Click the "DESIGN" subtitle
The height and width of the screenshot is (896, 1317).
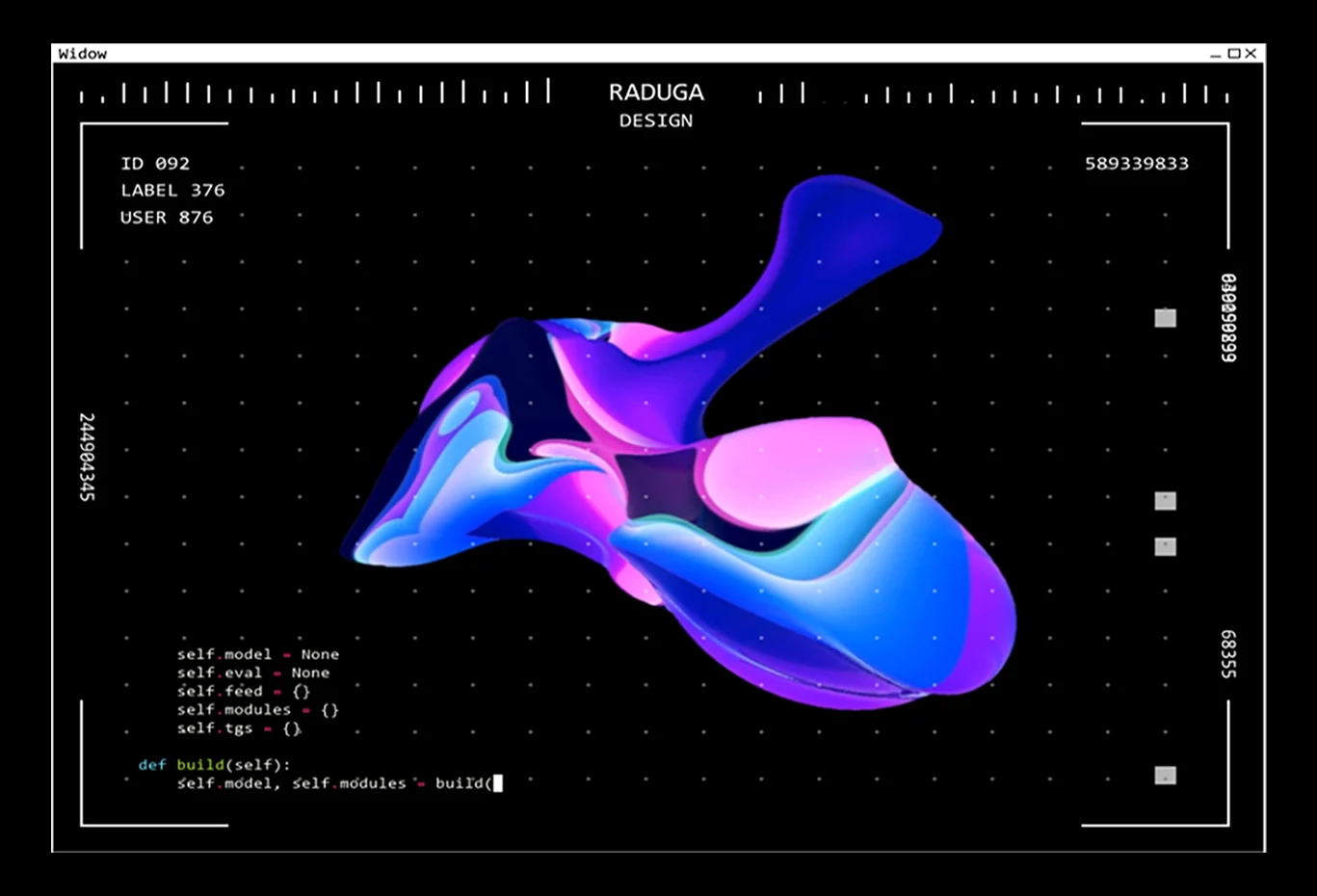click(x=656, y=120)
